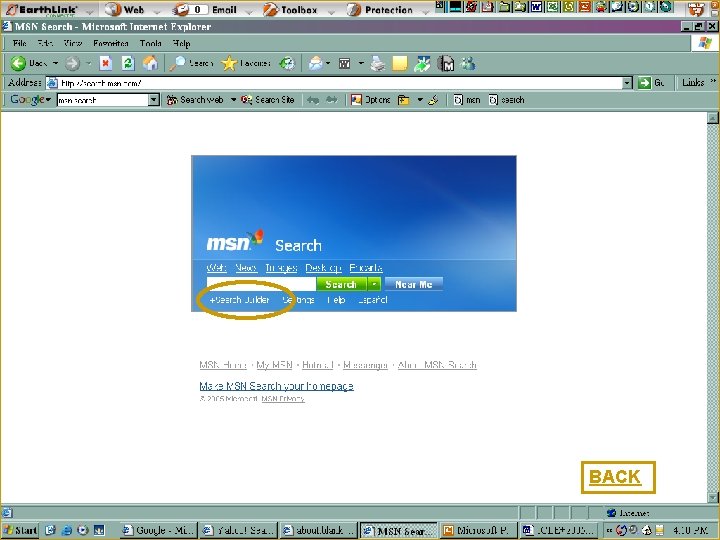Click the Print icon in IE toolbar
This screenshot has width=720, height=540.
tap(378, 63)
